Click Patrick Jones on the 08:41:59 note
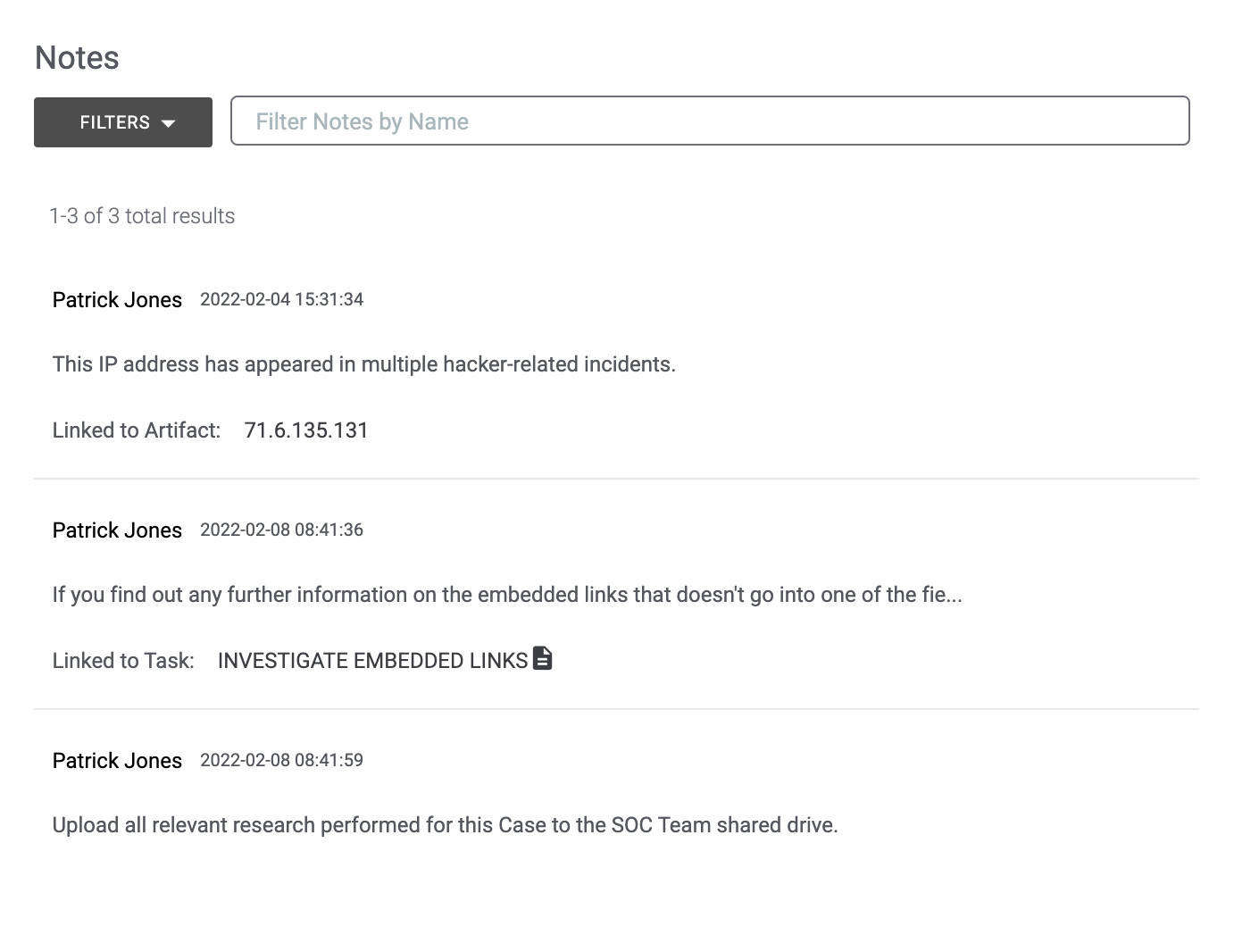The height and width of the screenshot is (952, 1234). [117, 761]
